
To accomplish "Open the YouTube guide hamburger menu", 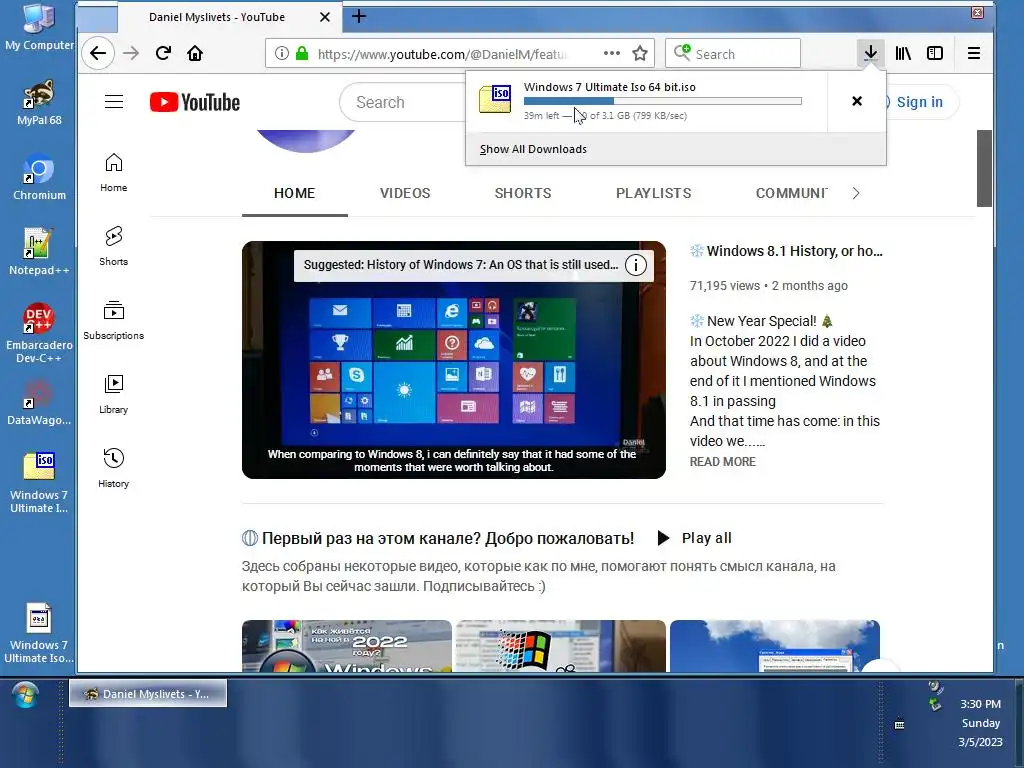I will coord(114,102).
